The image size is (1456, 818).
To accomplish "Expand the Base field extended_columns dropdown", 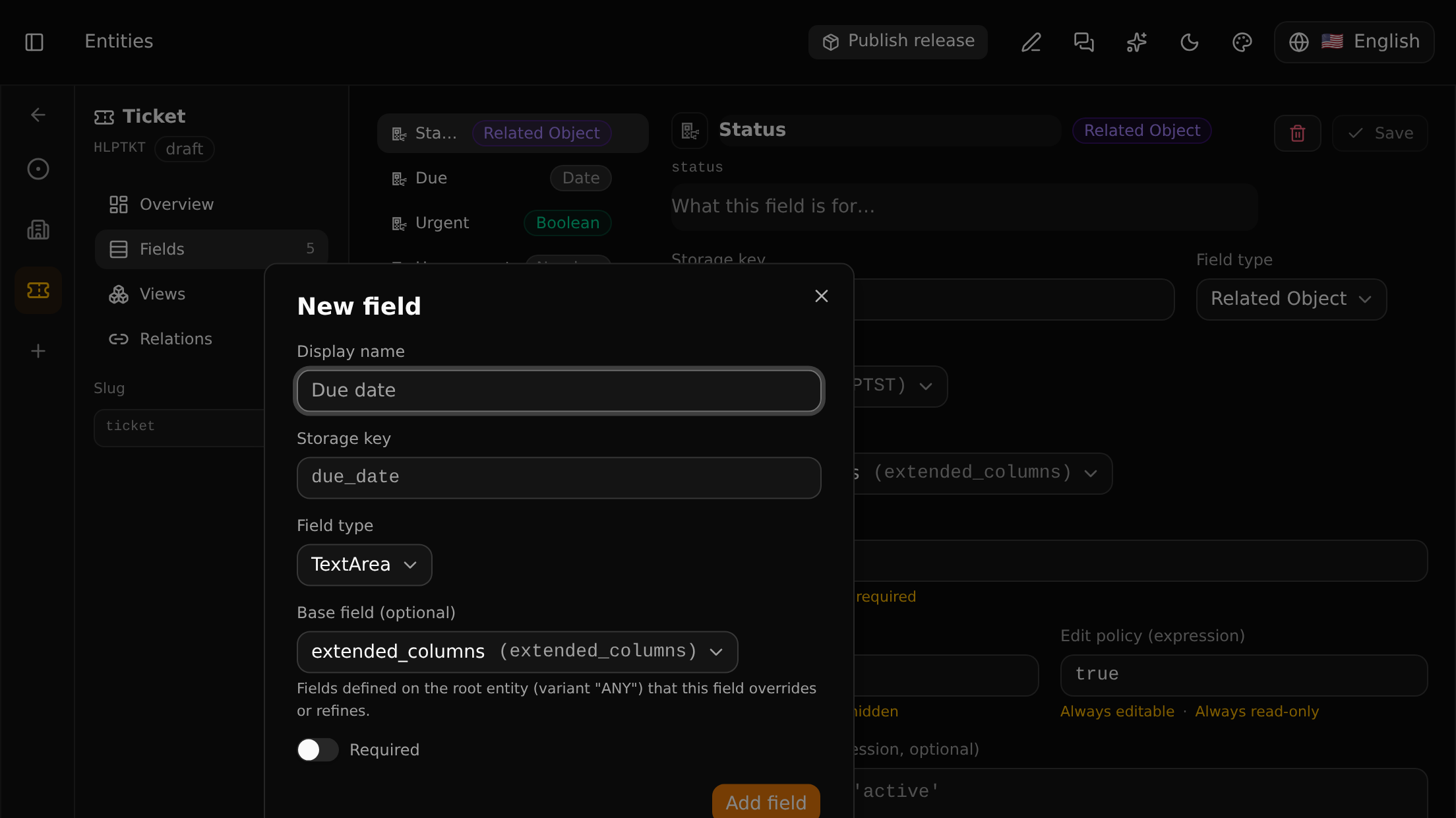I will pyautogui.click(x=518, y=652).
